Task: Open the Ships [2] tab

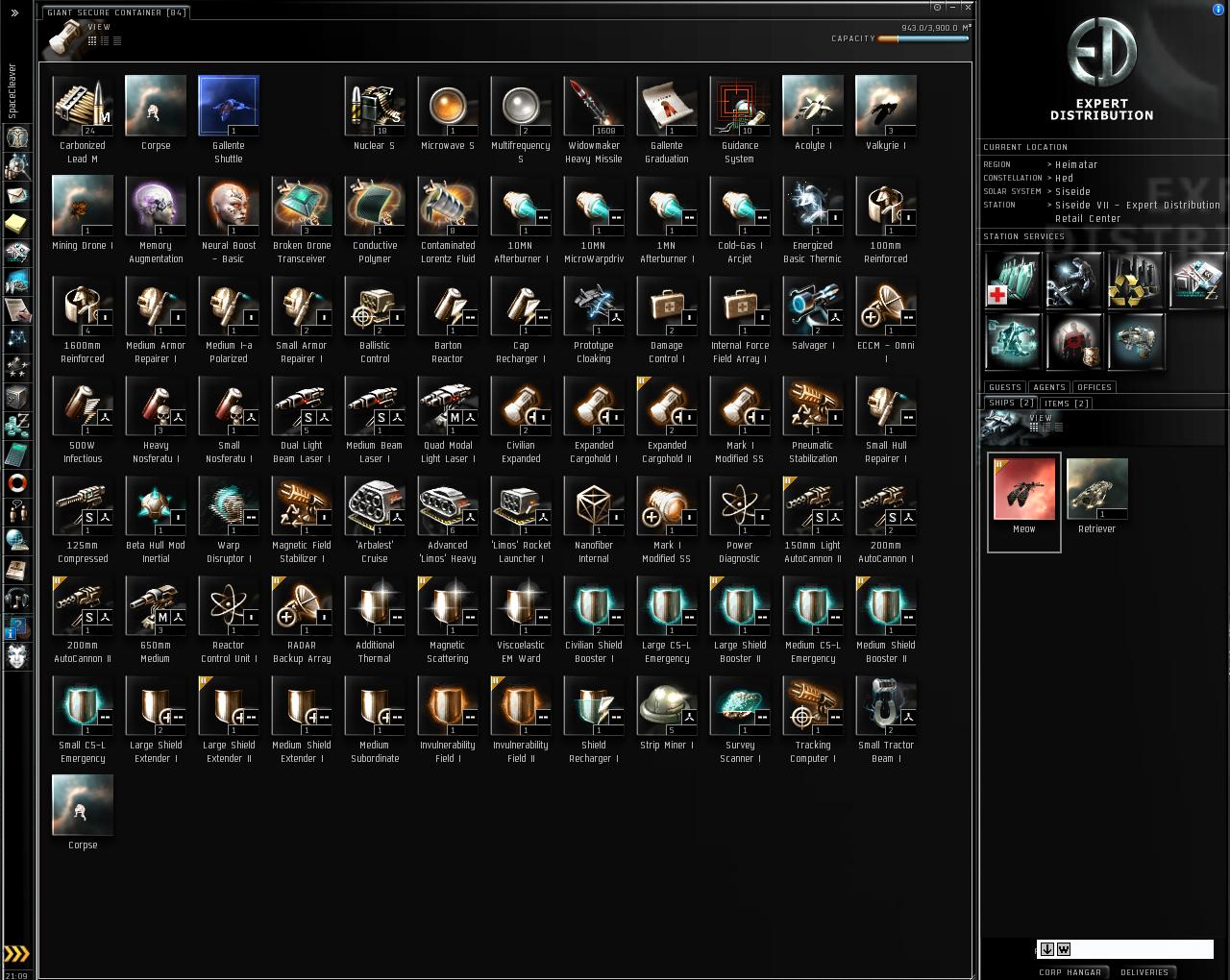Action: pyautogui.click(x=1012, y=404)
